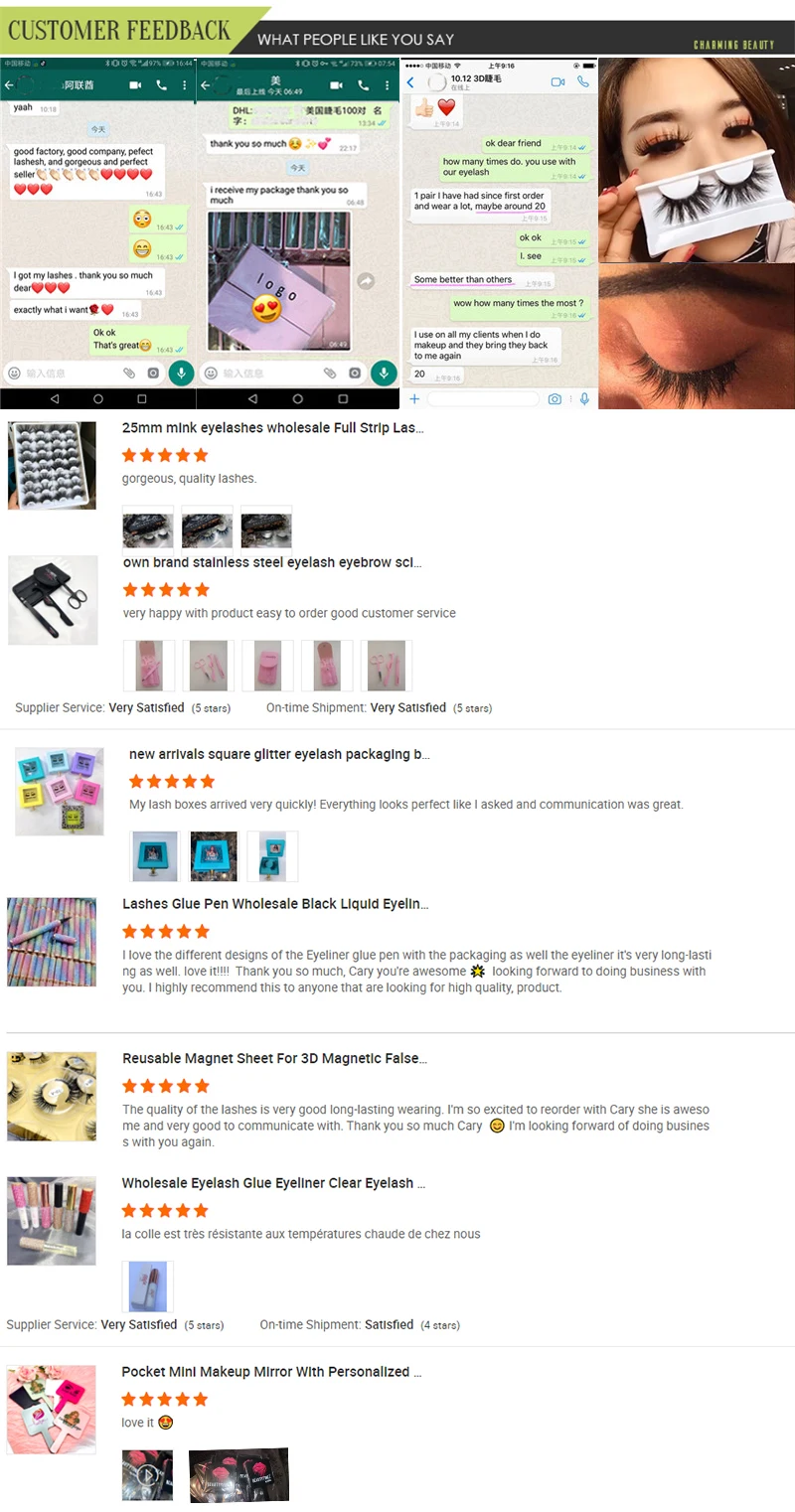Open Lashes Glue Pen Wholesale product title
795x1512 pixels.
pyautogui.click(x=275, y=904)
